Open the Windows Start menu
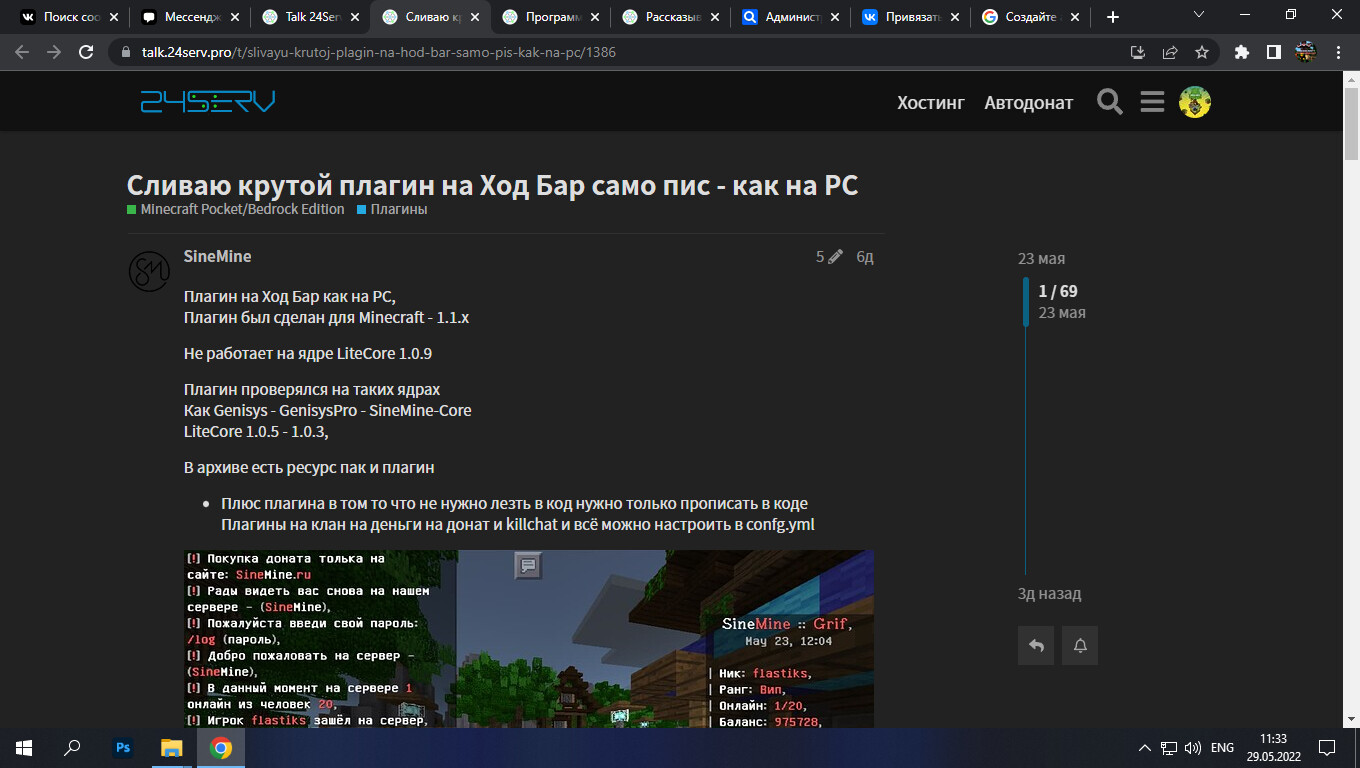Image resolution: width=1360 pixels, height=768 pixels. point(24,747)
